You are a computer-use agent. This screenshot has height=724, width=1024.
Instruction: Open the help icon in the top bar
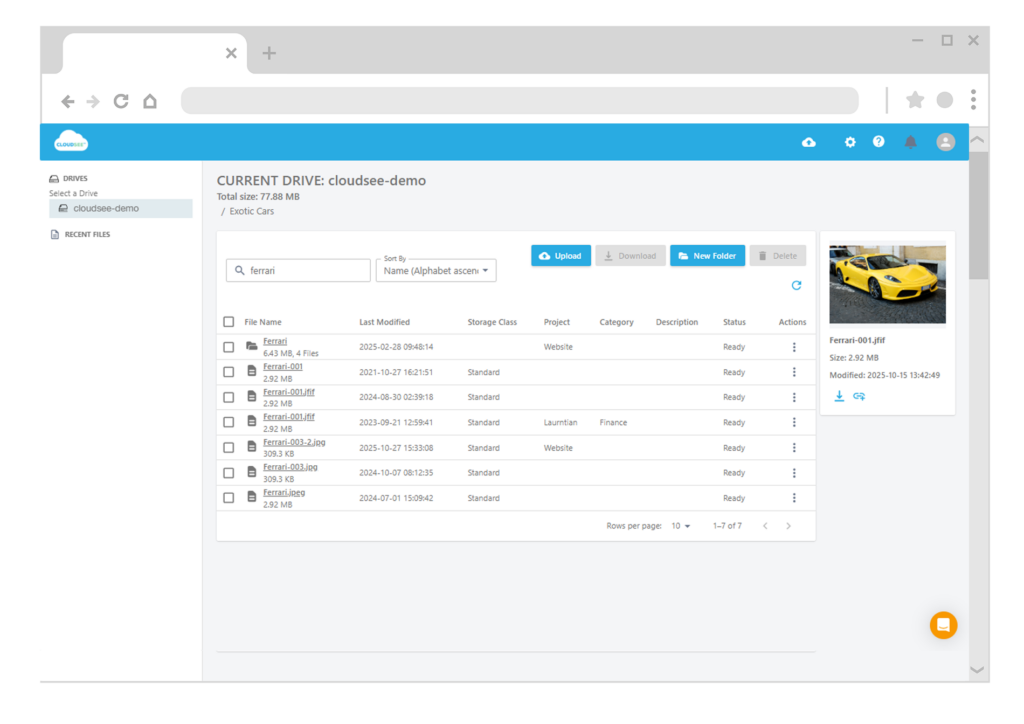[x=878, y=141]
